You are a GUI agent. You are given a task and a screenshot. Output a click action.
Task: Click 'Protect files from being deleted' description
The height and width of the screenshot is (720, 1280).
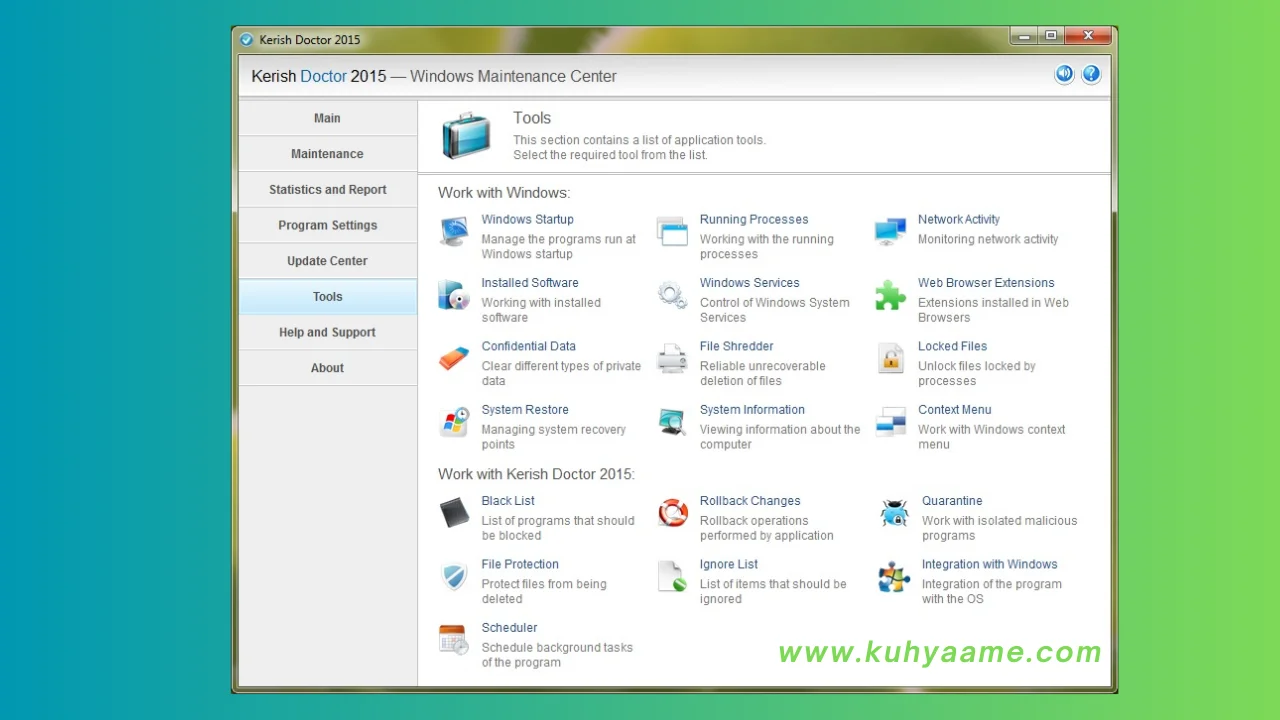pyautogui.click(x=544, y=592)
